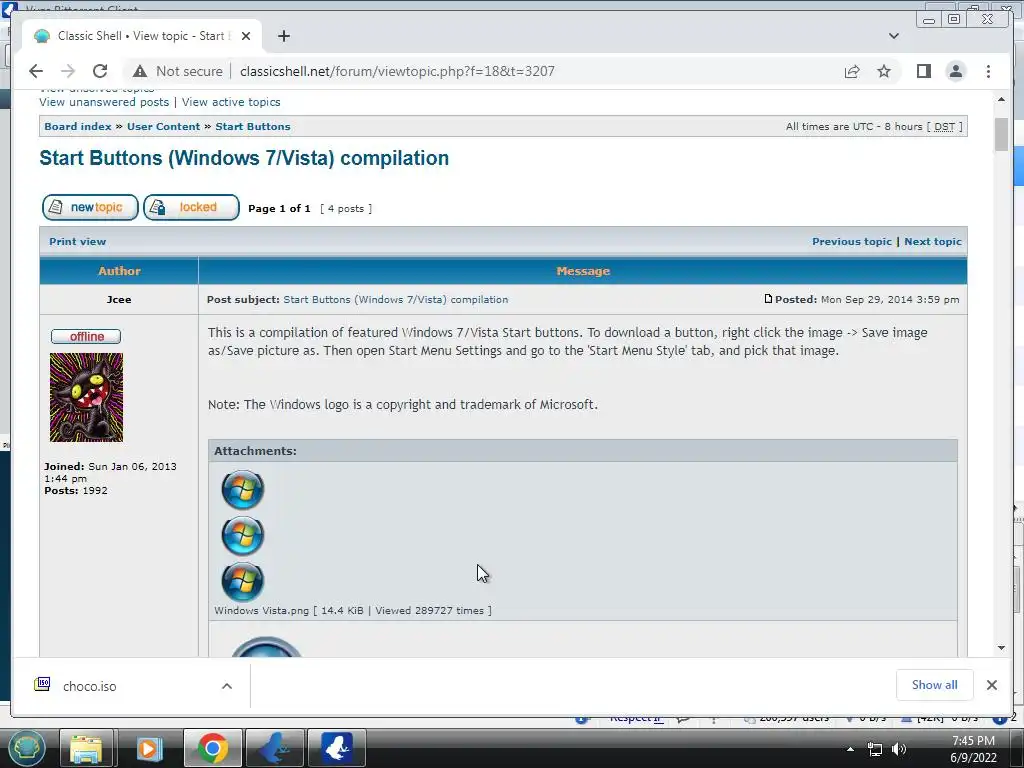Viewport: 1024px width, 768px height.
Task: Switch to Chrome on the taskbar
Action: [x=212, y=748]
